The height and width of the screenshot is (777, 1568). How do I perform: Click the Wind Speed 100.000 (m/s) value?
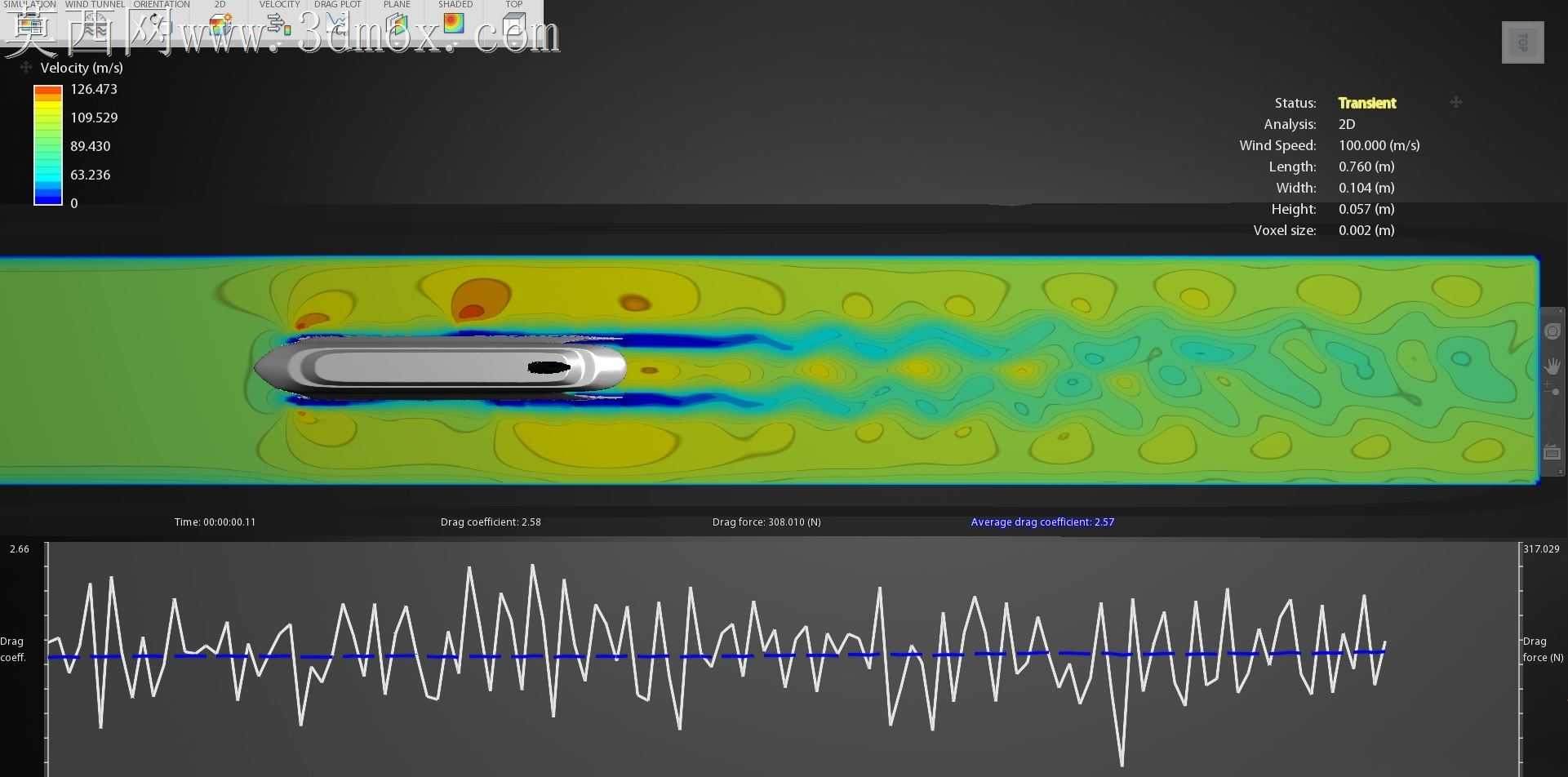(x=1379, y=145)
